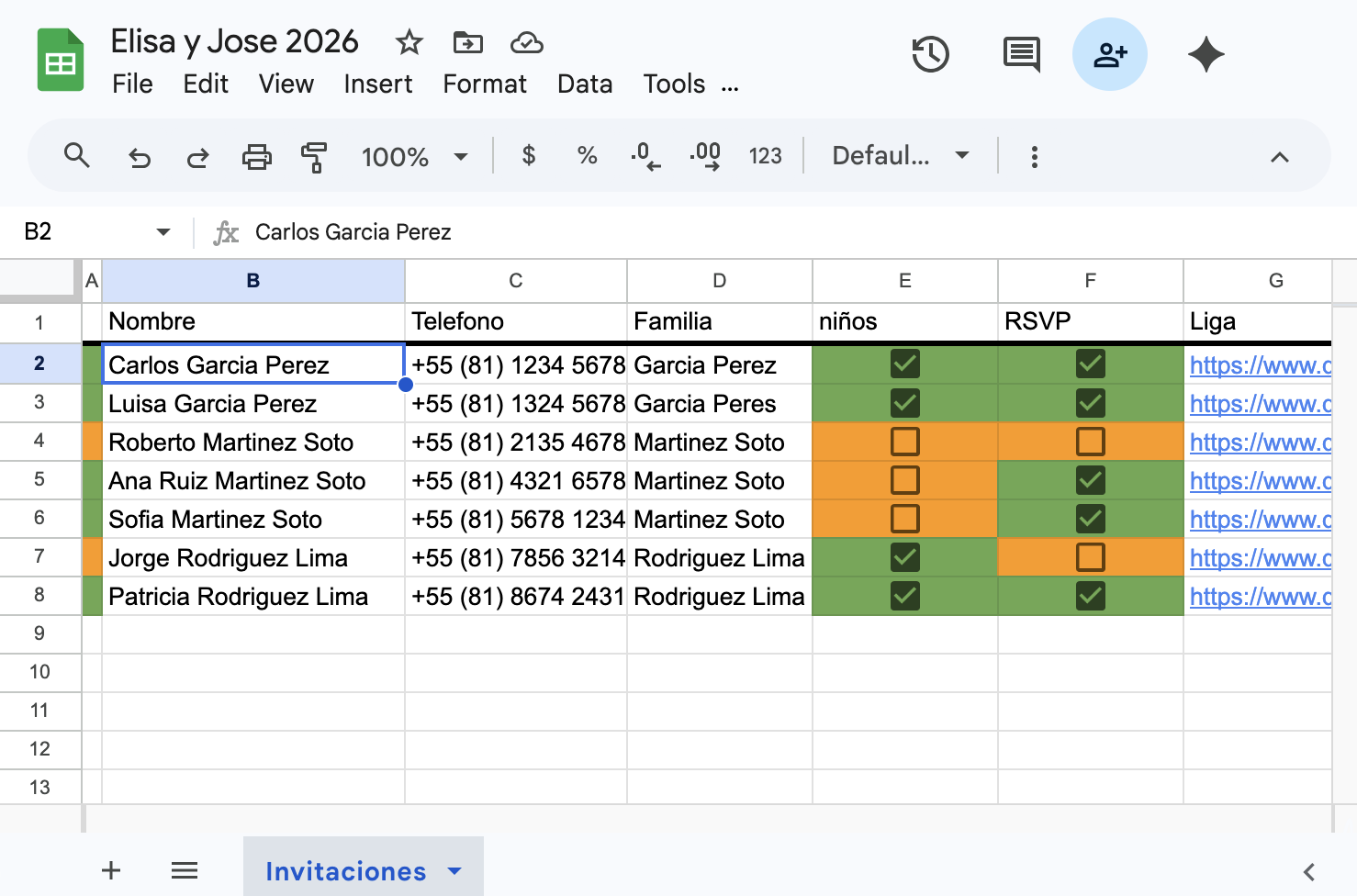Apply currency format to selection
The width and height of the screenshot is (1357, 896).
click(x=528, y=156)
